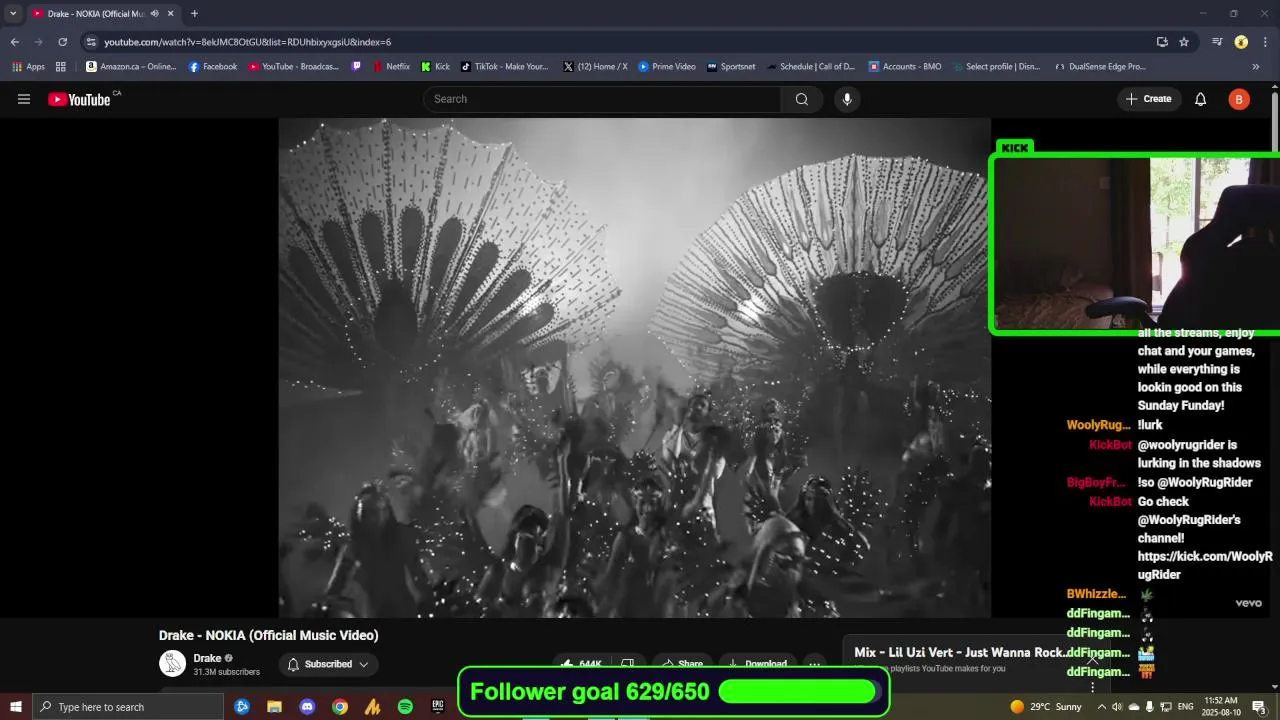View site information icon in address bar
The height and width of the screenshot is (720, 1280).
coord(91,42)
